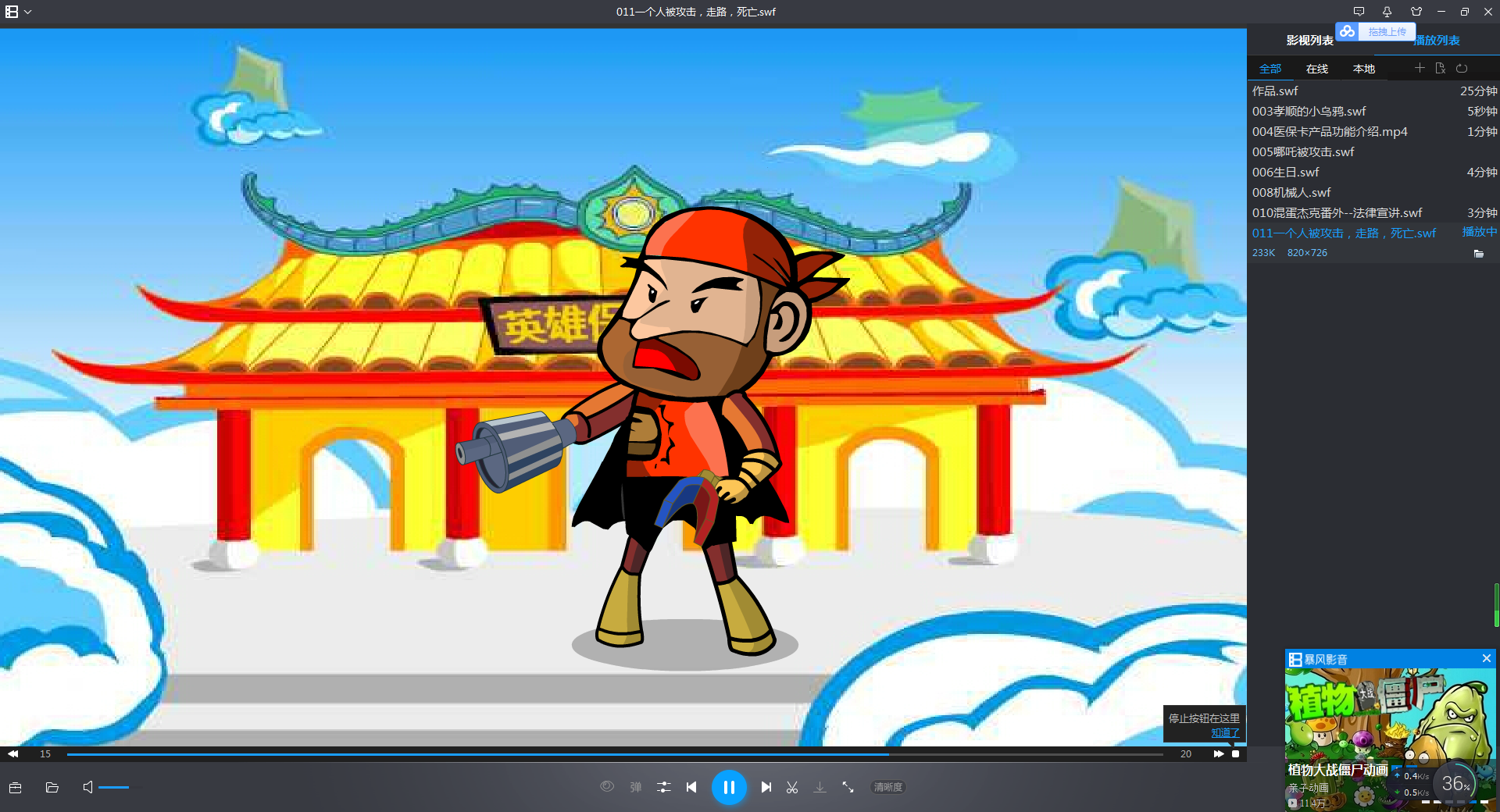Viewport: 1500px width, 812px height.
Task: Click the 拖拽上传 upload button
Action: [x=1387, y=32]
